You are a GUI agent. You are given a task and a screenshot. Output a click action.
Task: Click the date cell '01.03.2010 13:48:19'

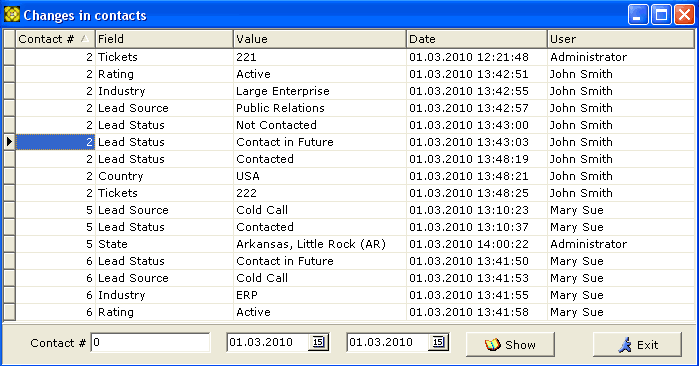click(x=477, y=159)
